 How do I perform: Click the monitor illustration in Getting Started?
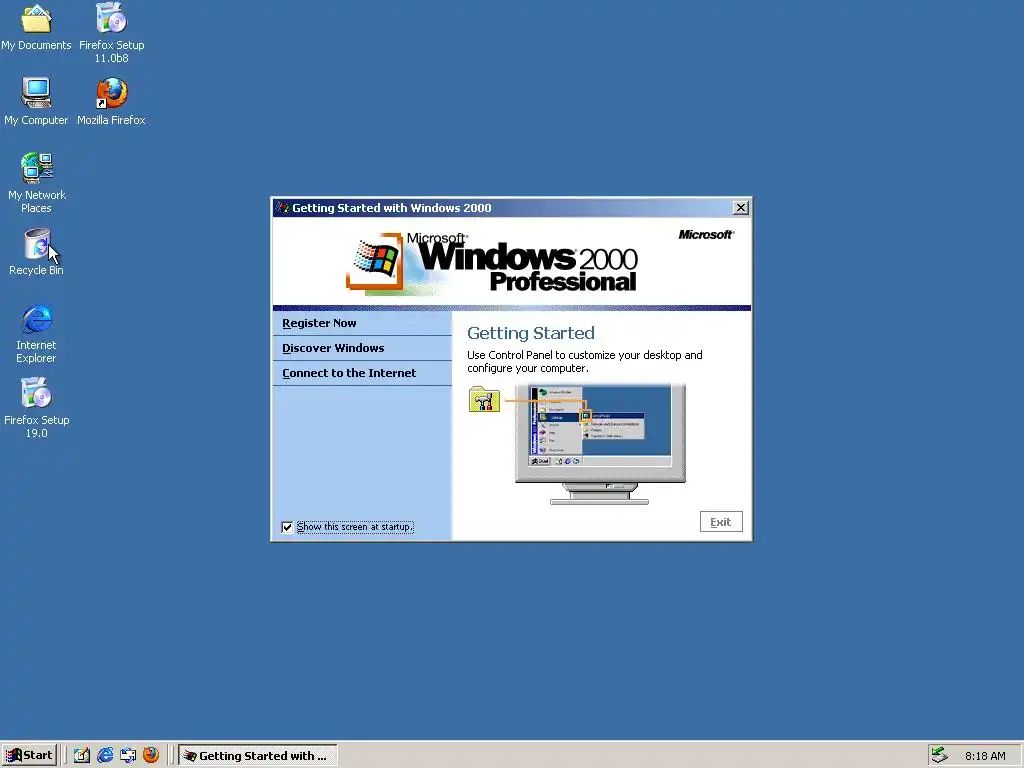[x=600, y=443]
